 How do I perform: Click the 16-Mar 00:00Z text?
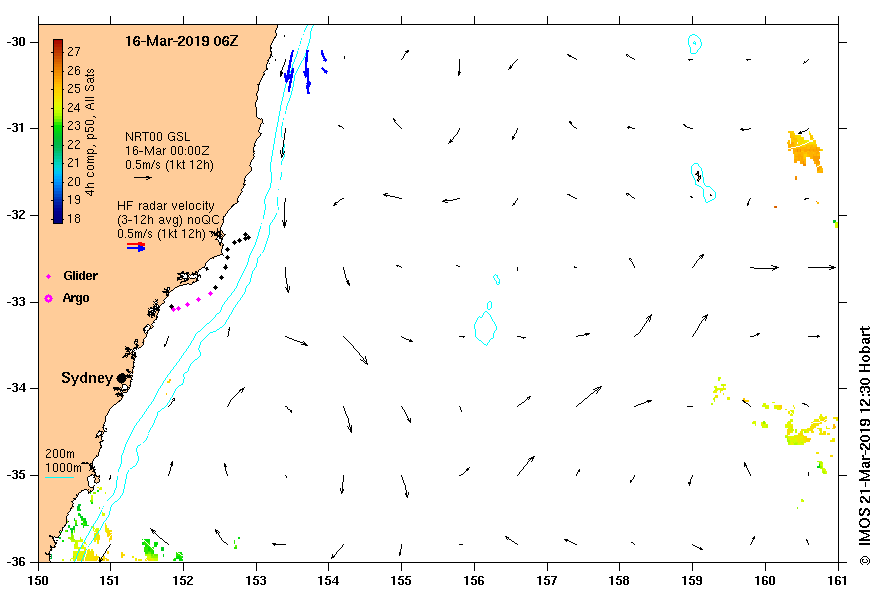(x=167, y=151)
